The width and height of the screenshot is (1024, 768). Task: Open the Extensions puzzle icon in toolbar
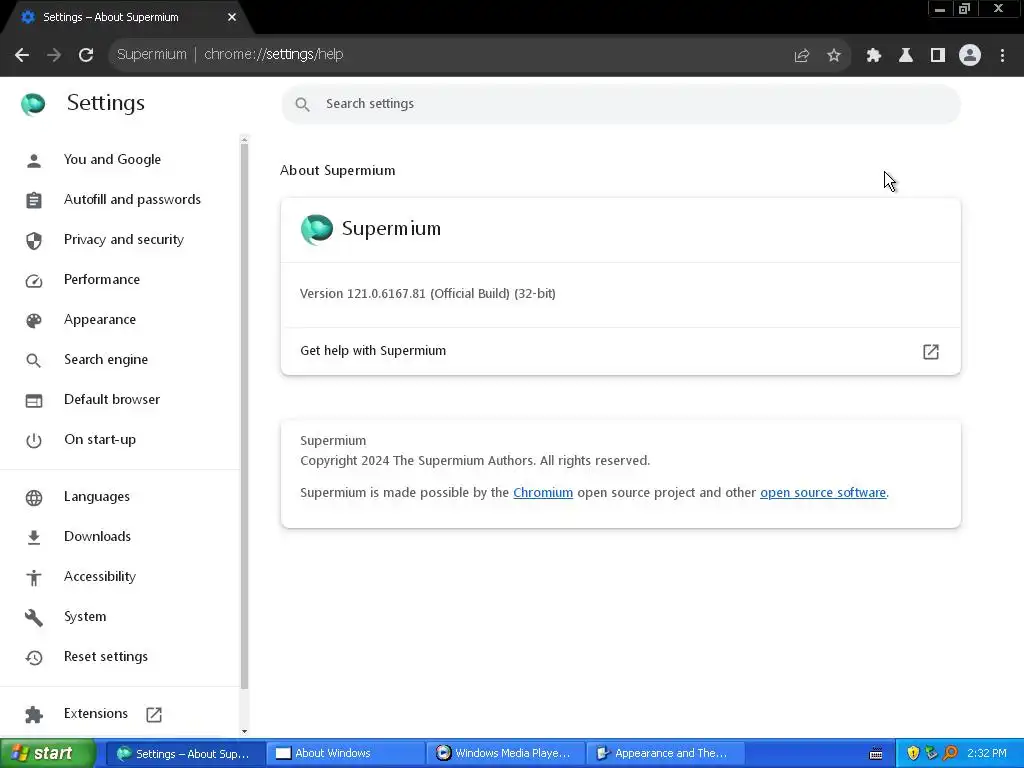(x=873, y=56)
